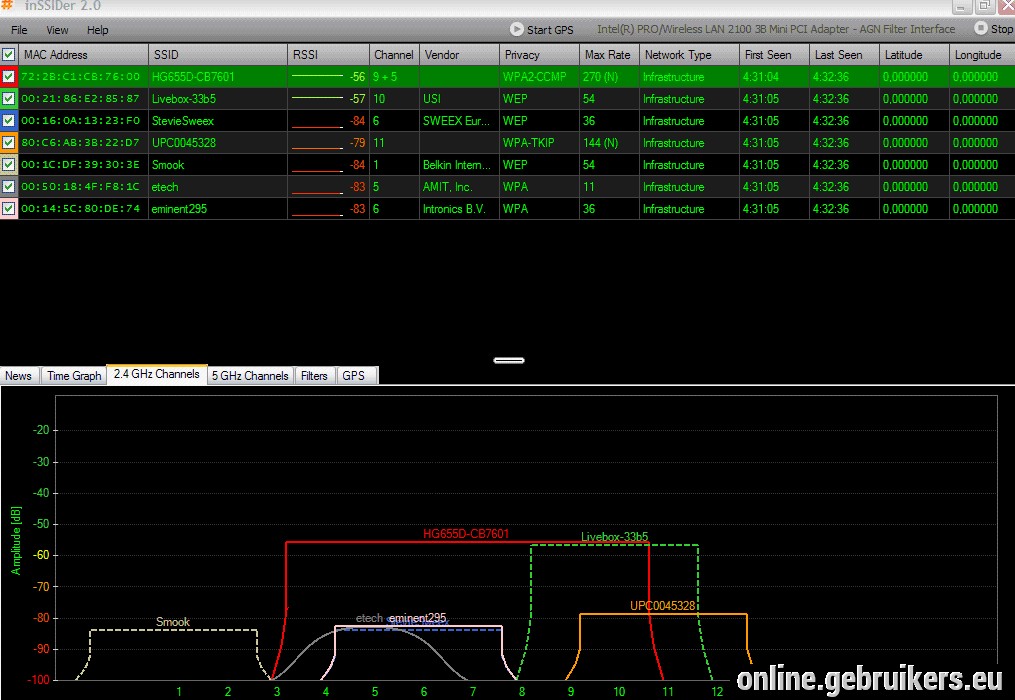Uncheck the Livebox-33b5 network checkbox
1015x700 pixels.
[8, 98]
